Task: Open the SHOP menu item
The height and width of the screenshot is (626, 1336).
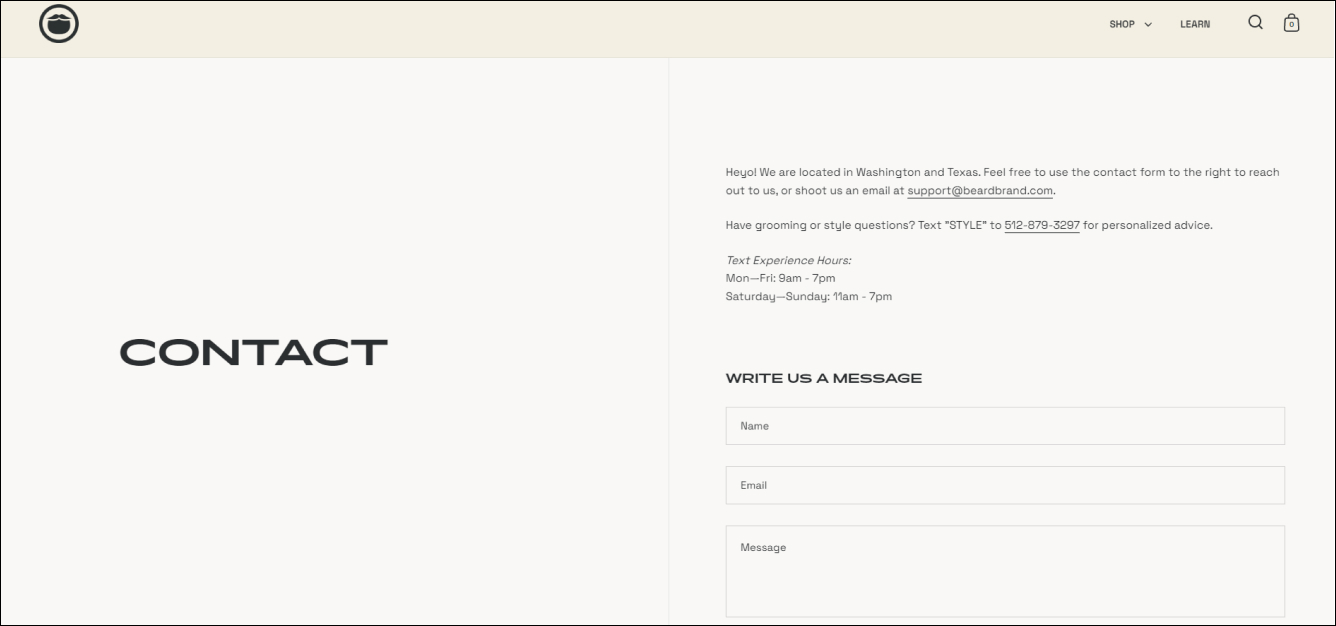Action: [1122, 24]
